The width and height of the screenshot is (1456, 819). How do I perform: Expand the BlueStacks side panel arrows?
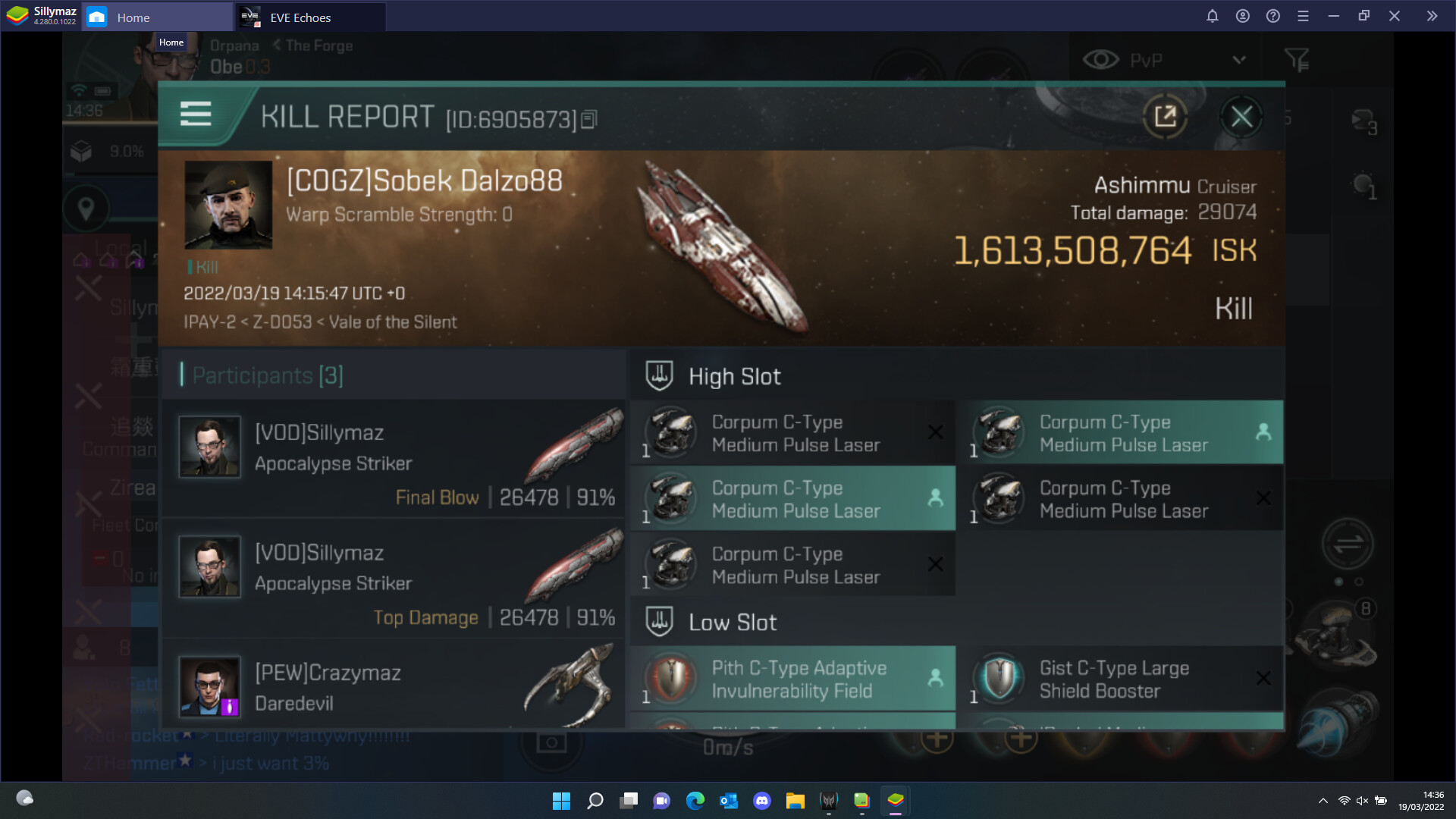click(x=1432, y=17)
